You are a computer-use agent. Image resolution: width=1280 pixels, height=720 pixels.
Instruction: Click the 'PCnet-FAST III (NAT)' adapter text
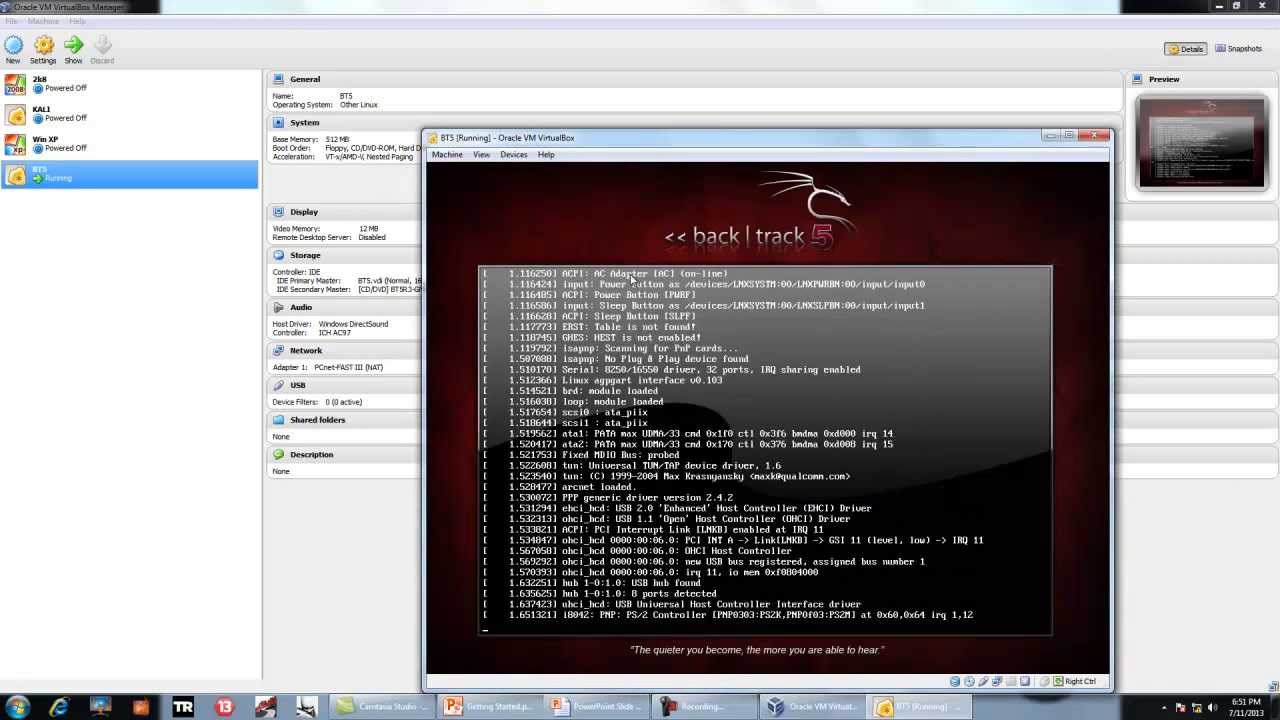350,367
